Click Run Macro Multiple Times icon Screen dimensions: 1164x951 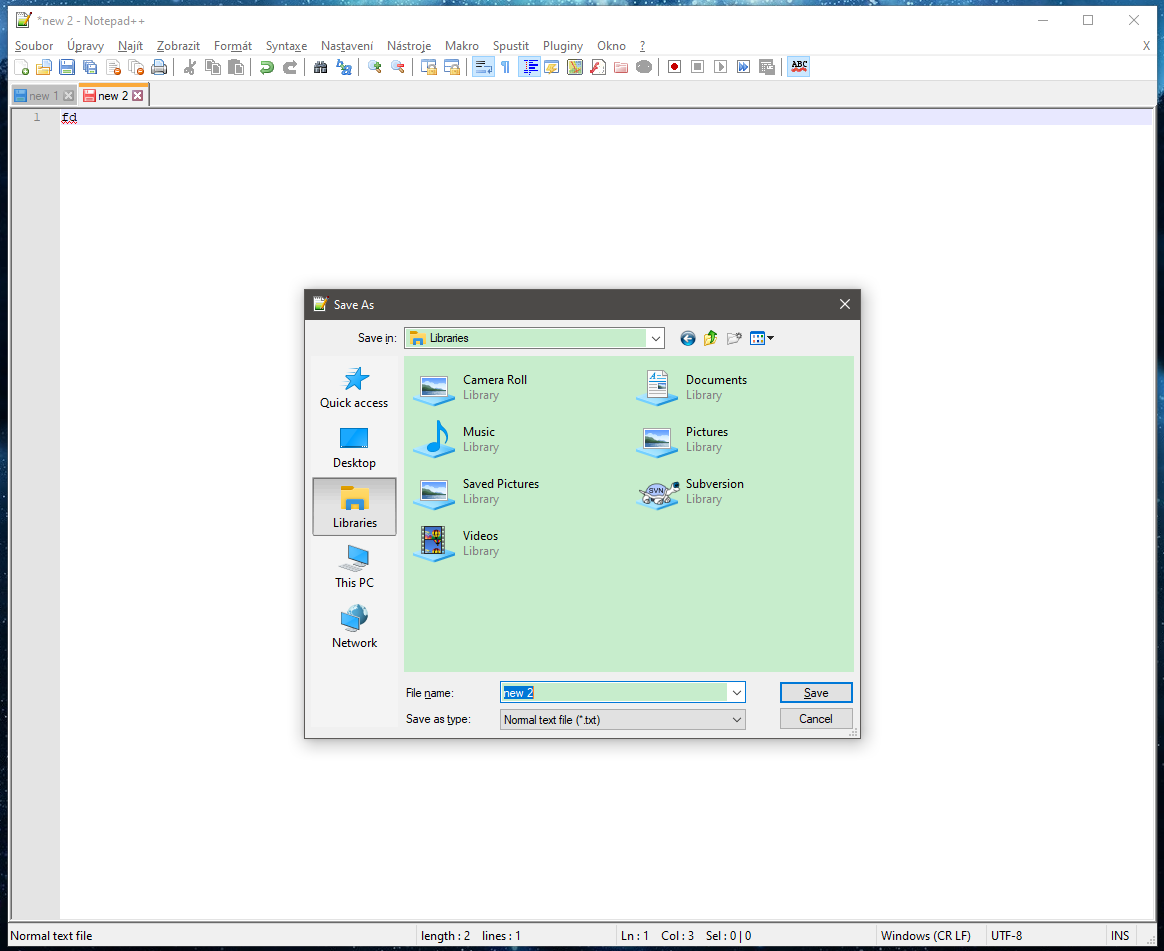point(743,67)
